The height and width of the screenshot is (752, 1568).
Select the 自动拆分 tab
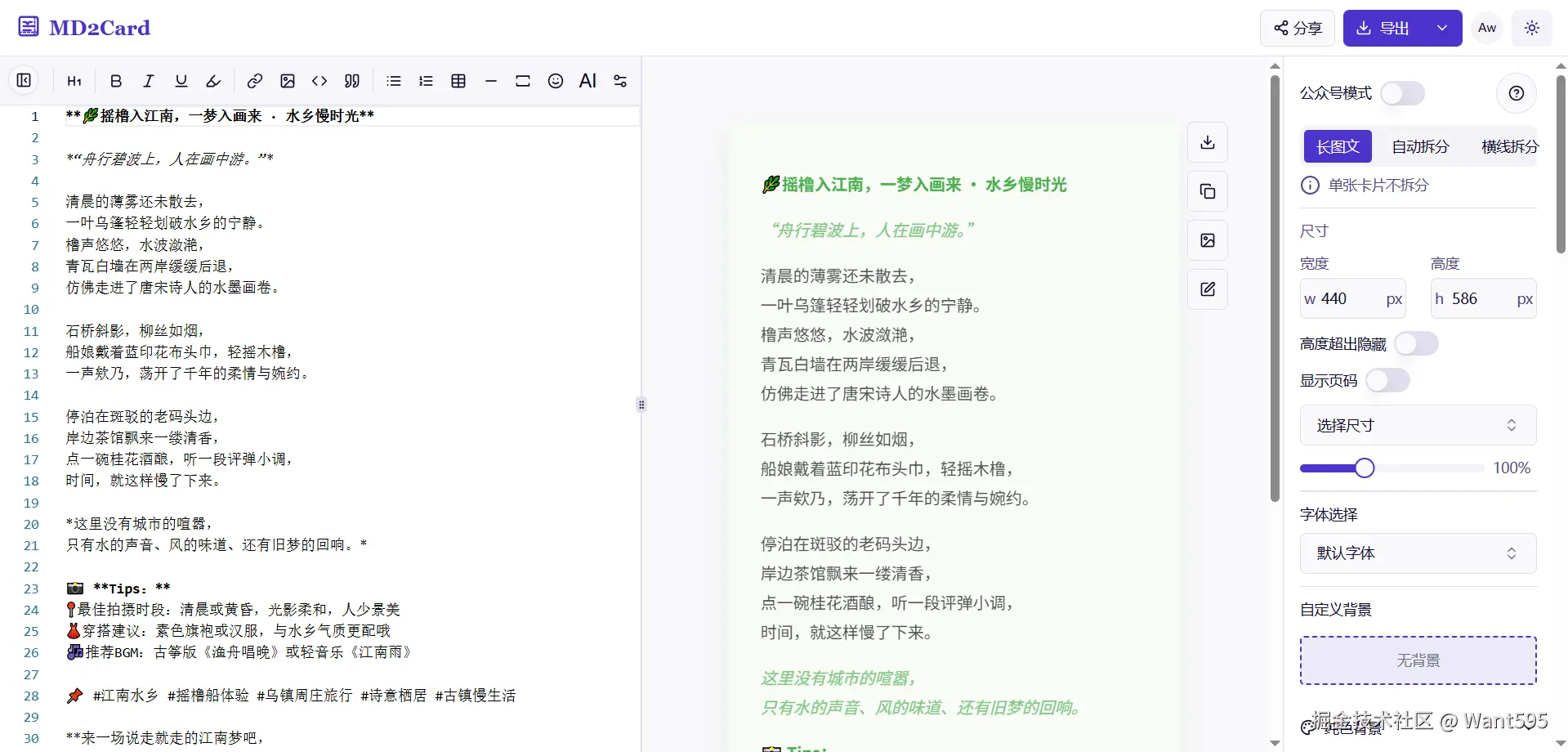1420,146
